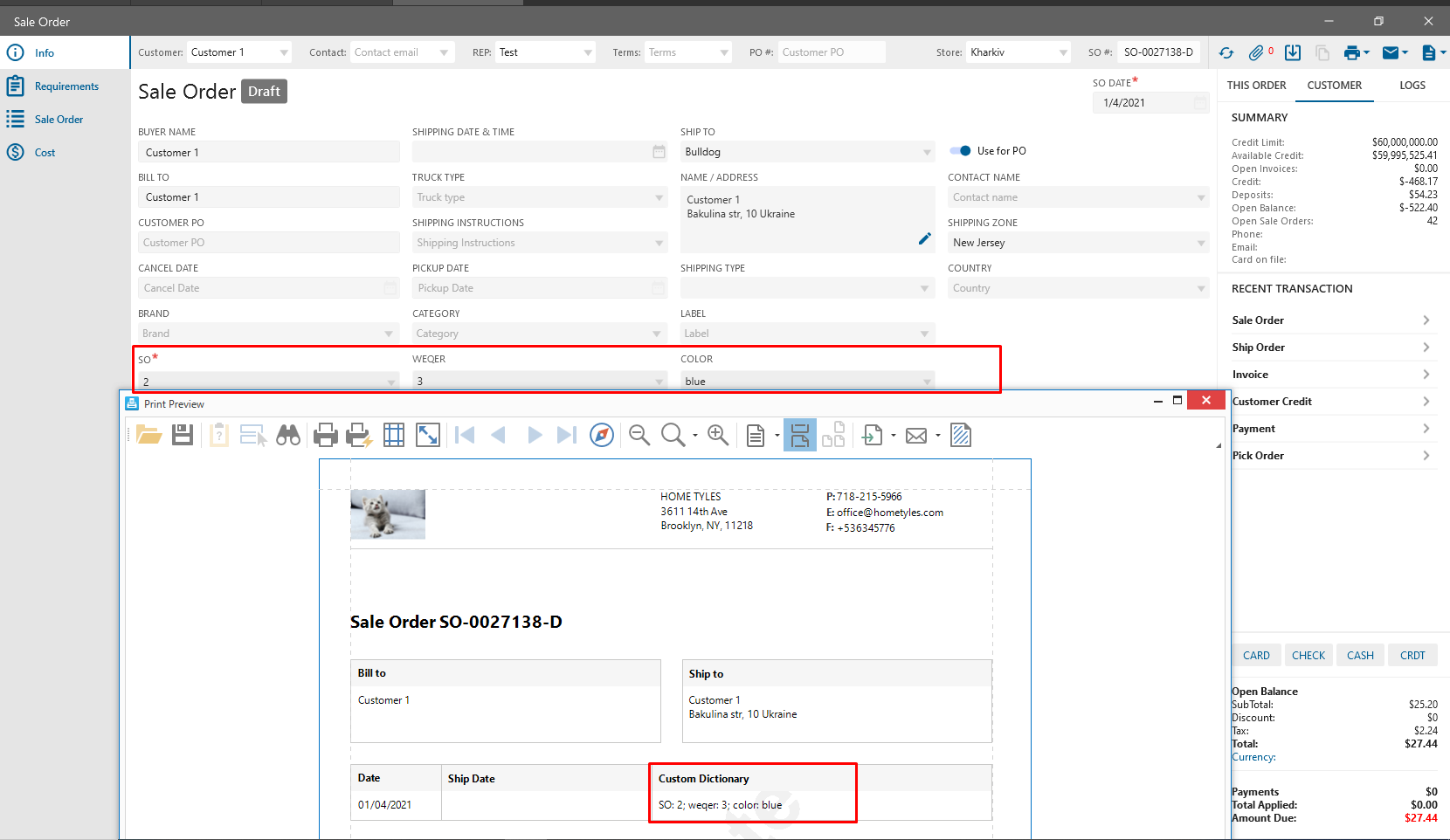The image size is (1450, 840).
Task: Click the quick print icon with the lightning bolt
Action: (x=359, y=435)
